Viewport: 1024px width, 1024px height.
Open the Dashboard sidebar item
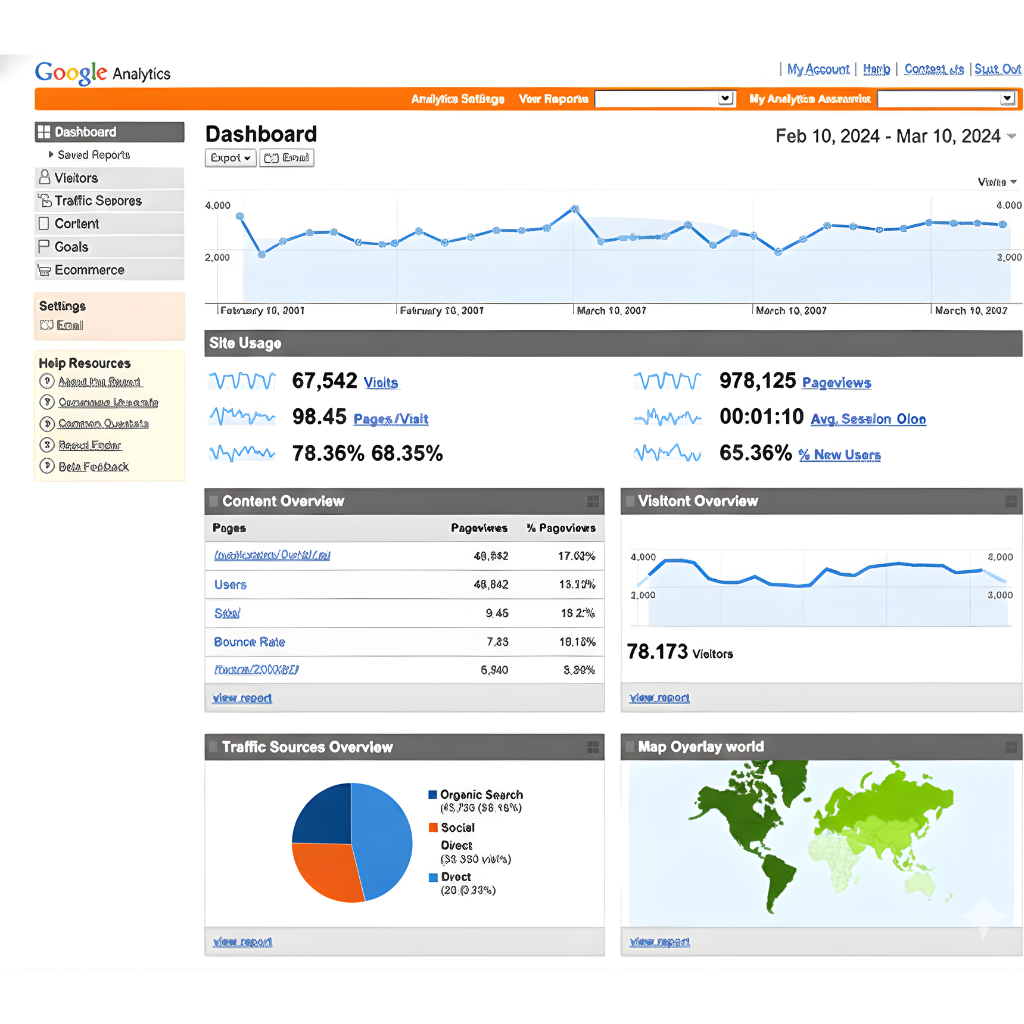coord(109,132)
